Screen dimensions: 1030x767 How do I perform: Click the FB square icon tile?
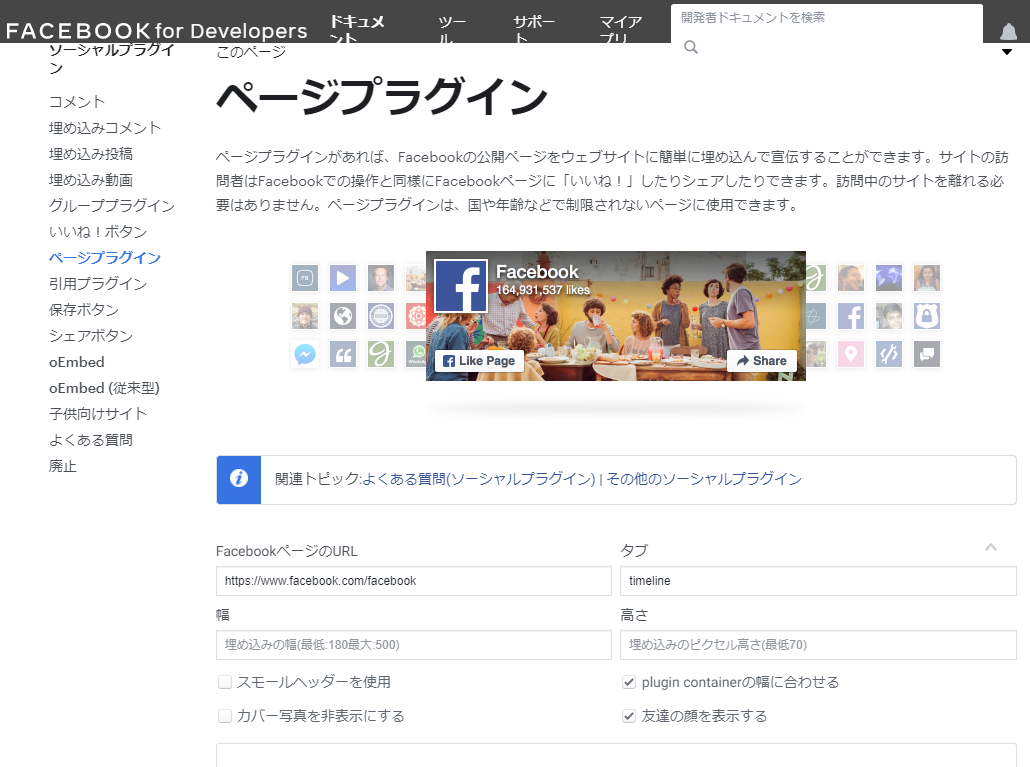tap(305, 278)
